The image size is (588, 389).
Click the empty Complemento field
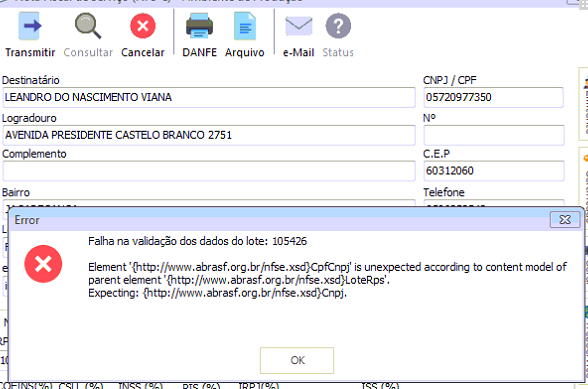[209, 171]
